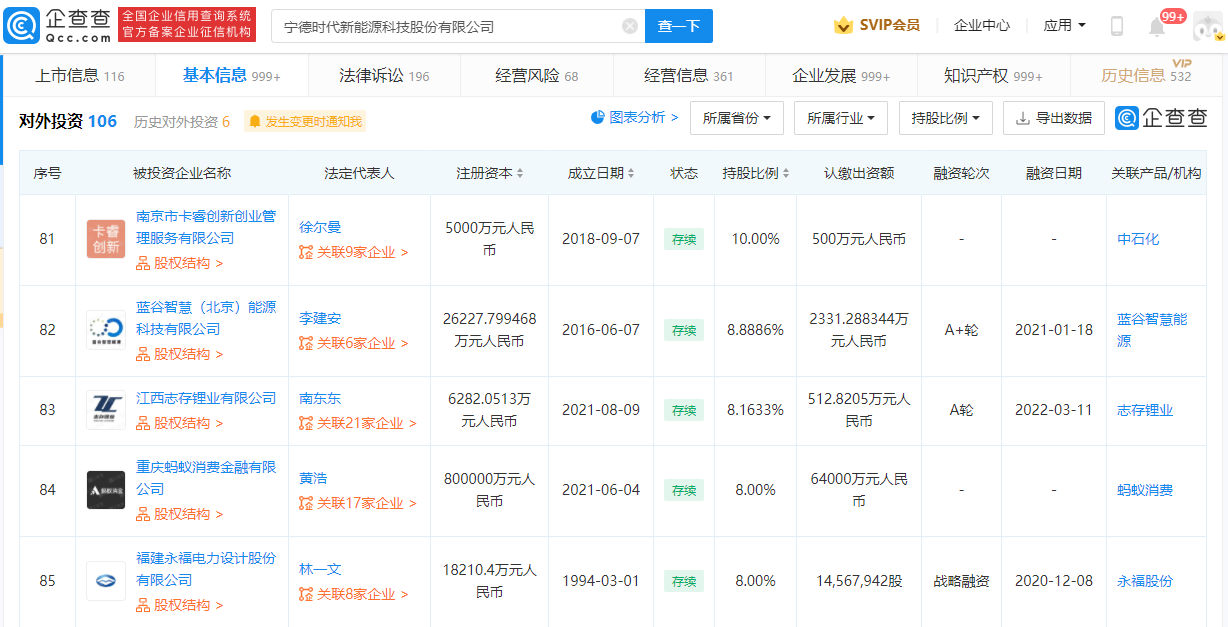The image size is (1228, 627).
Task: Switch to 基本信息 tab
Action: click(x=232, y=75)
